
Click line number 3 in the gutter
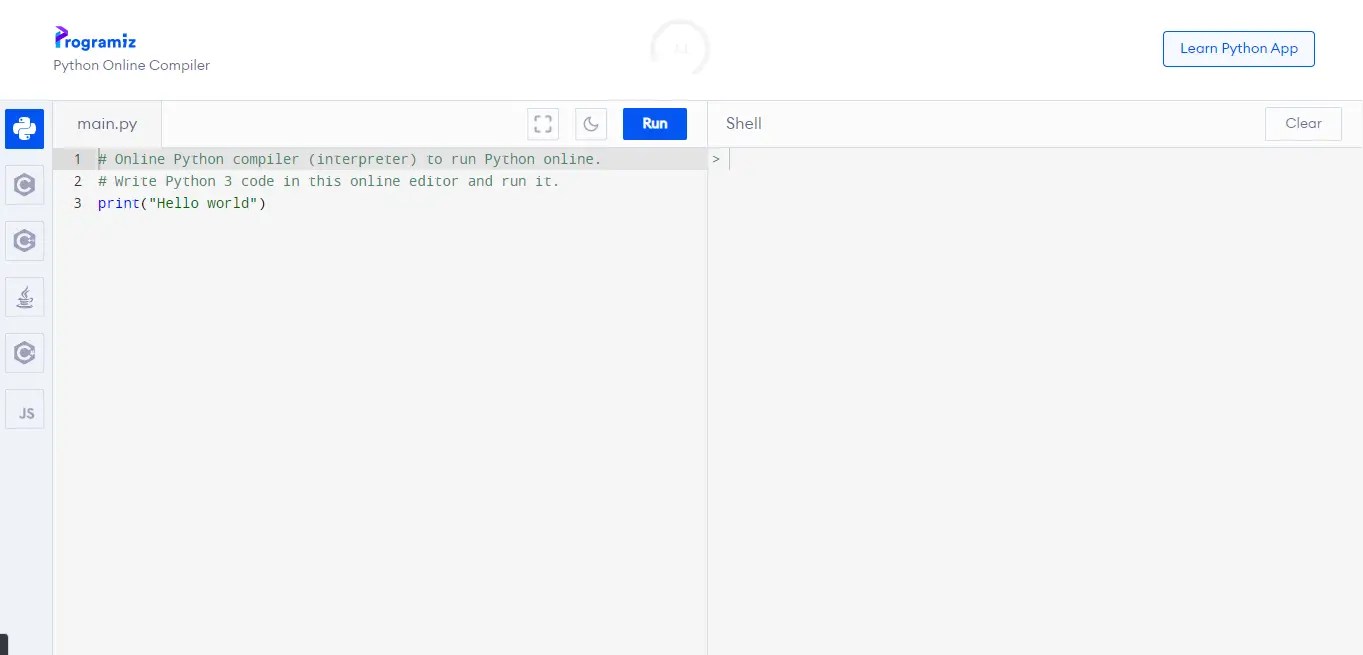(77, 203)
